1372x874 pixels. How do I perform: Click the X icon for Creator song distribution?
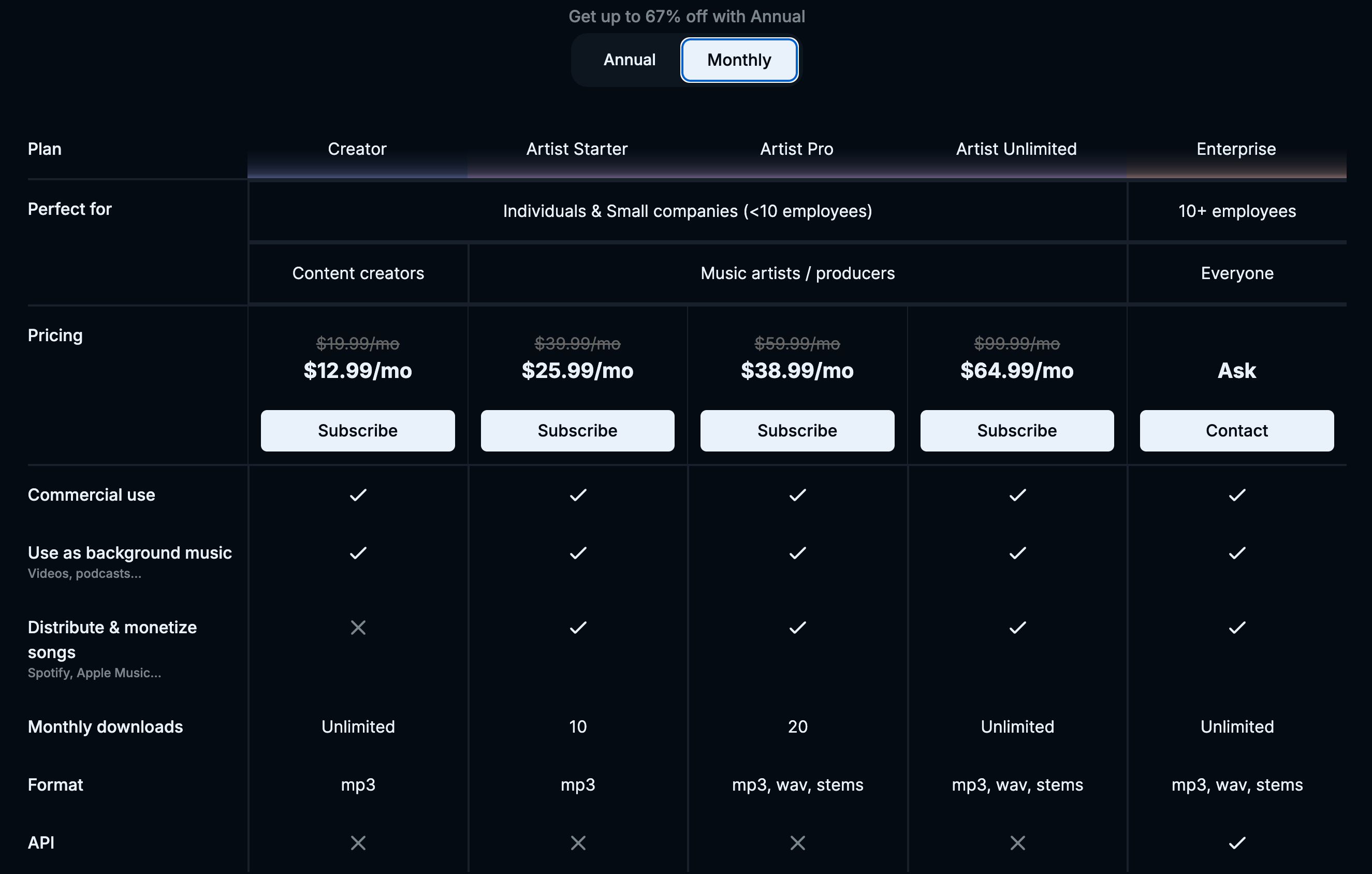click(358, 628)
